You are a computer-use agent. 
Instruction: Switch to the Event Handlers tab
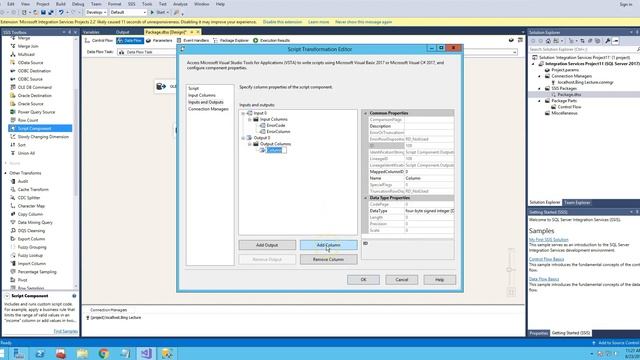(x=193, y=40)
